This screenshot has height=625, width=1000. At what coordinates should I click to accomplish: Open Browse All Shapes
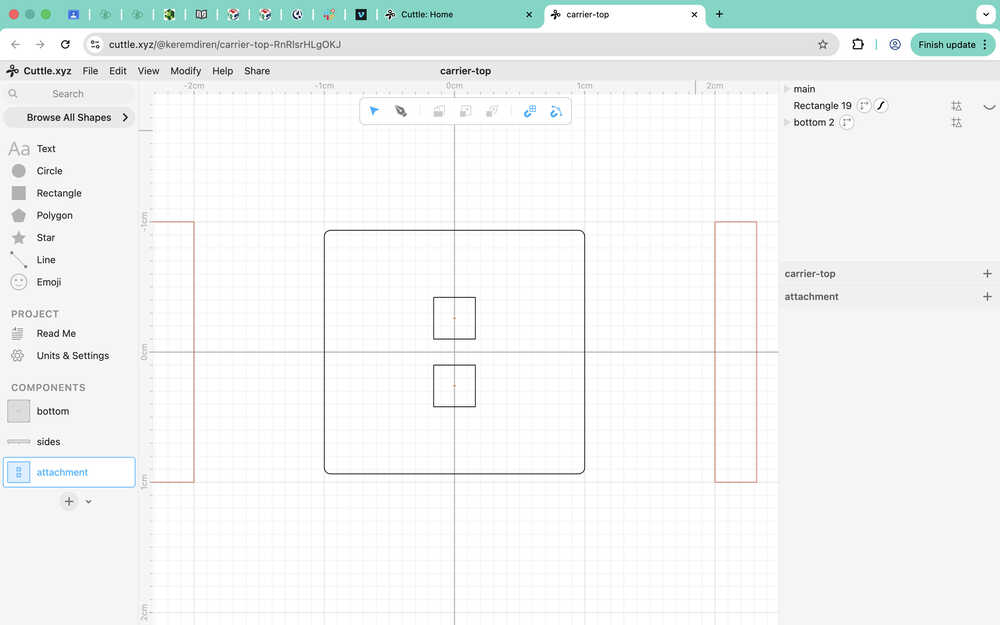coord(69,117)
